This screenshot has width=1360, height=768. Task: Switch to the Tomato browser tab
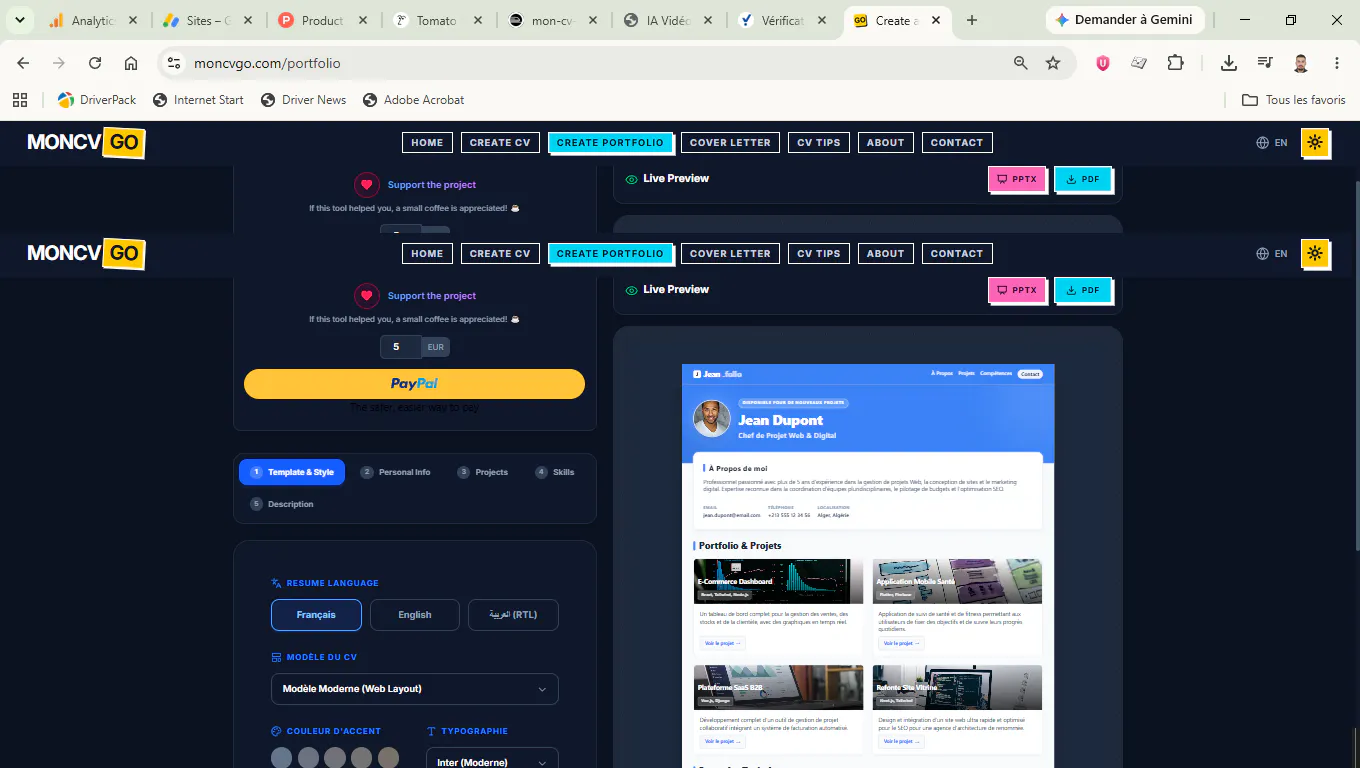click(x=437, y=20)
